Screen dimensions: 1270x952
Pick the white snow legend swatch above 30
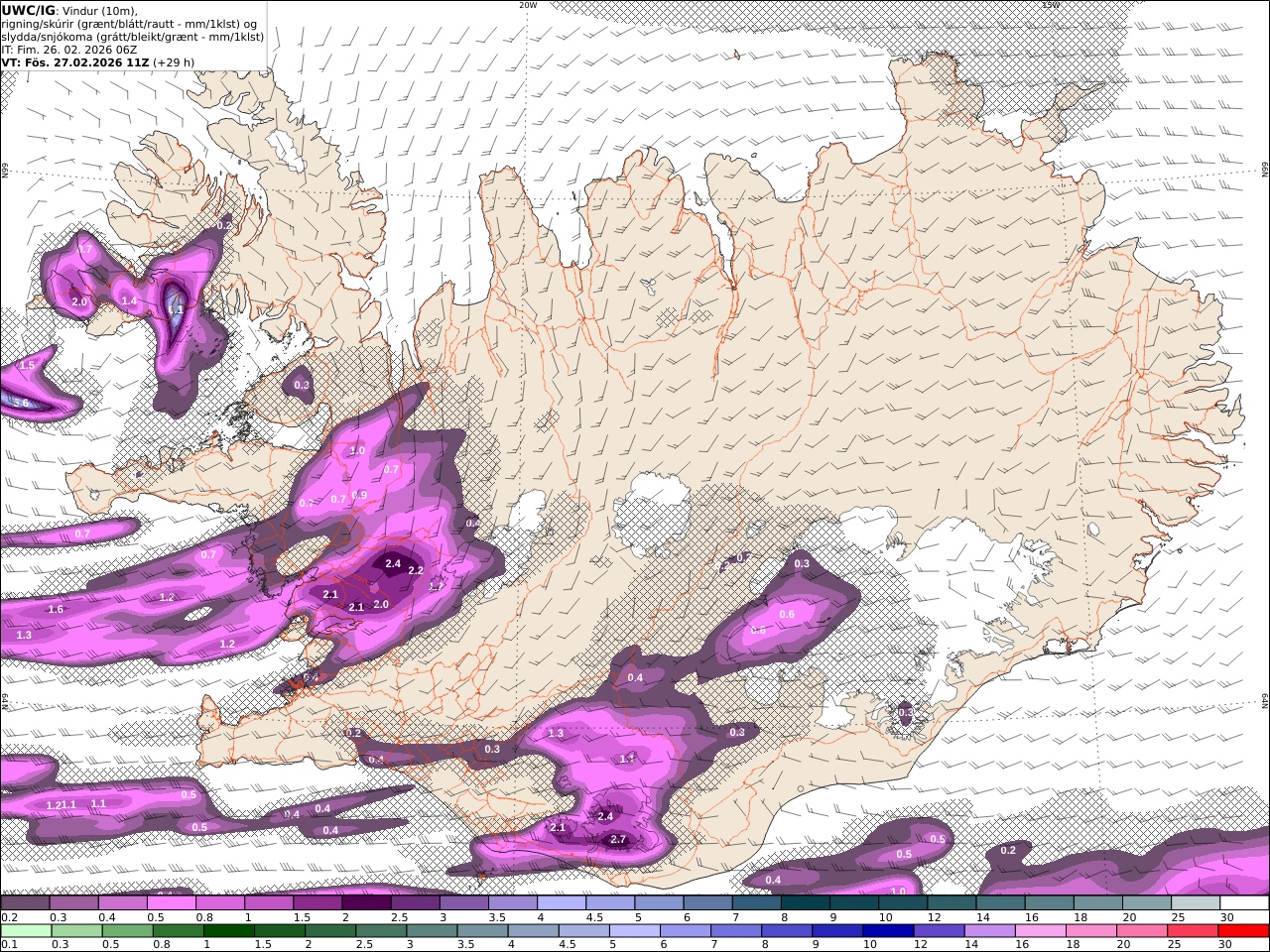tap(1244, 903)
